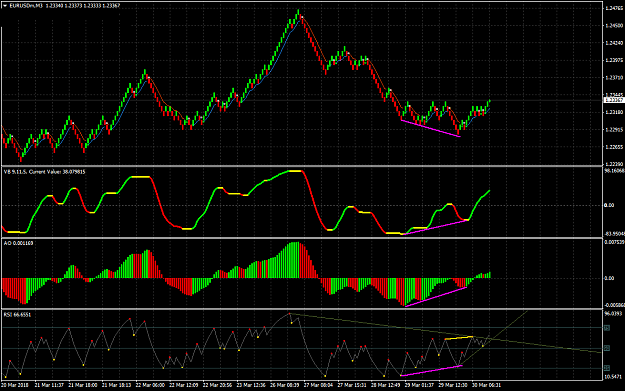Click the 1.23710 price axis value

(x=614, y=78)
